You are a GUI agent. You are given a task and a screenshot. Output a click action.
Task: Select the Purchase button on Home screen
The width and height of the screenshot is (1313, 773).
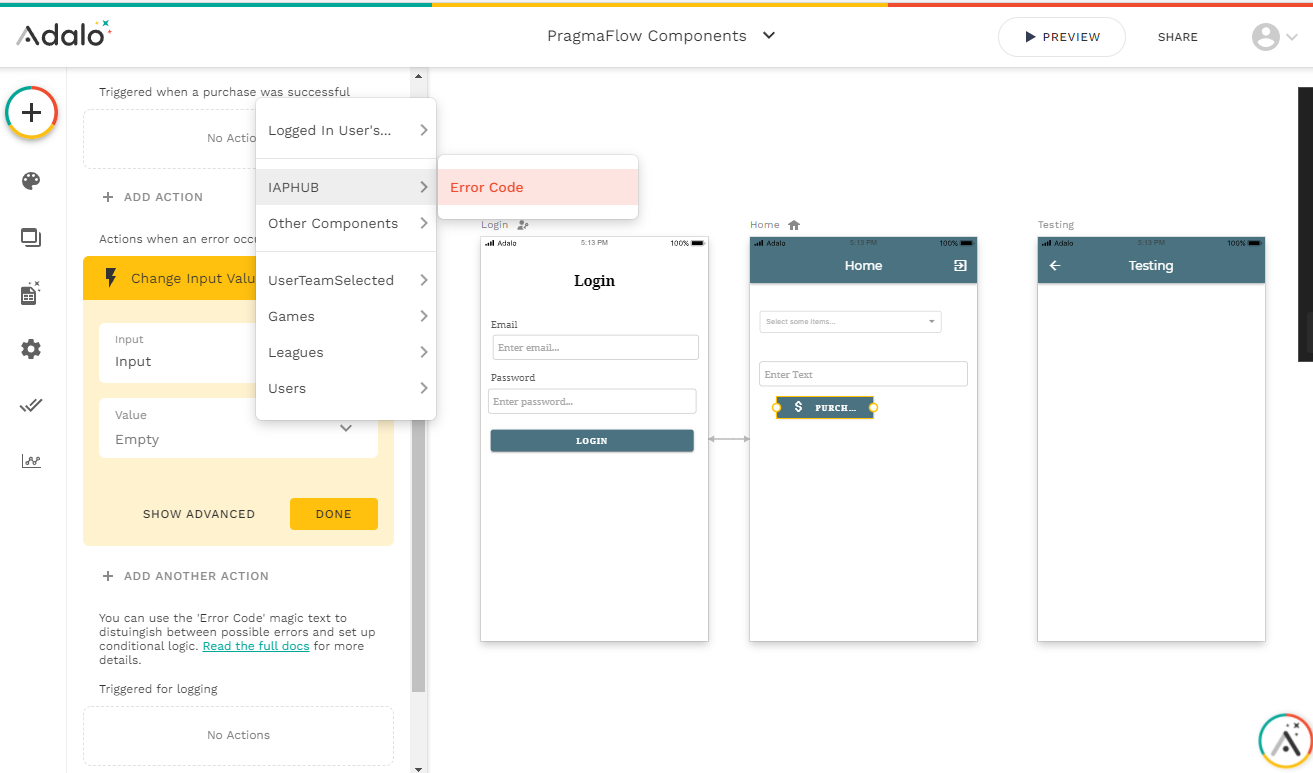point(825,407)
